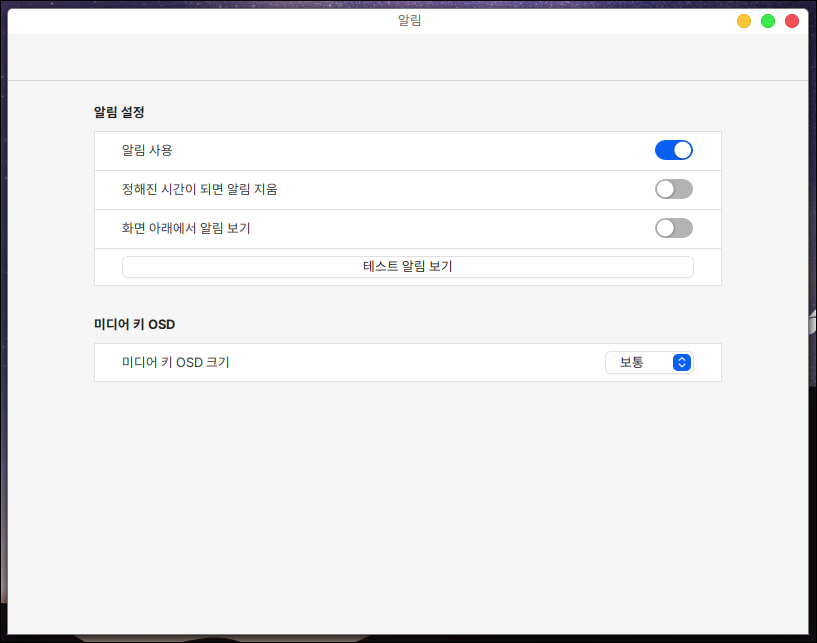Screen dimensions: 817x643
Task: Click the 정해진 시간이 되면 알림 지움 label
Action: (199, 189)
